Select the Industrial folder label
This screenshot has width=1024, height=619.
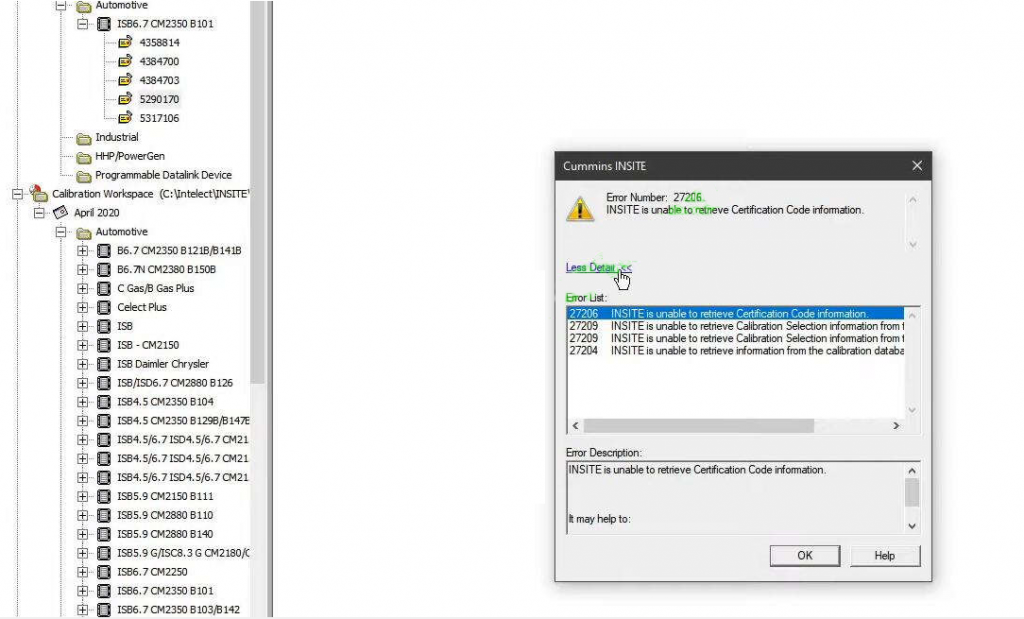pyautogui.click(x=117, y=137)
